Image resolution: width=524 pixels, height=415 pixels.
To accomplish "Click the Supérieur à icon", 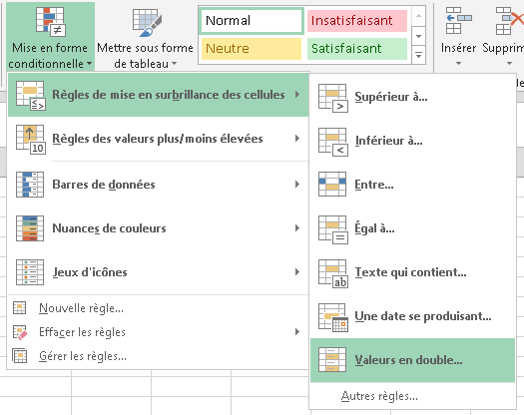I will (x=333, y=98).
